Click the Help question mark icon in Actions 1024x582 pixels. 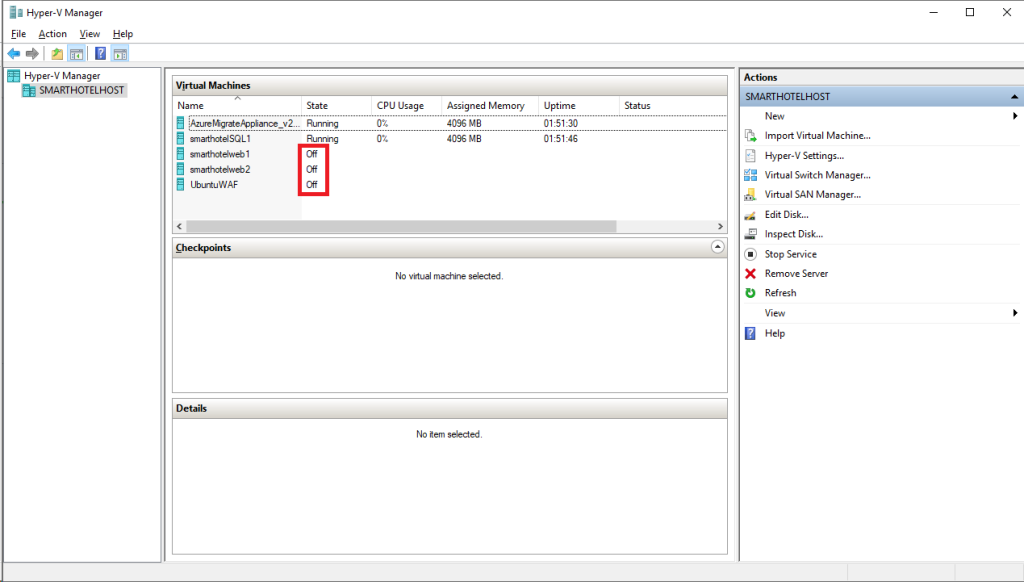click(750, 333)
